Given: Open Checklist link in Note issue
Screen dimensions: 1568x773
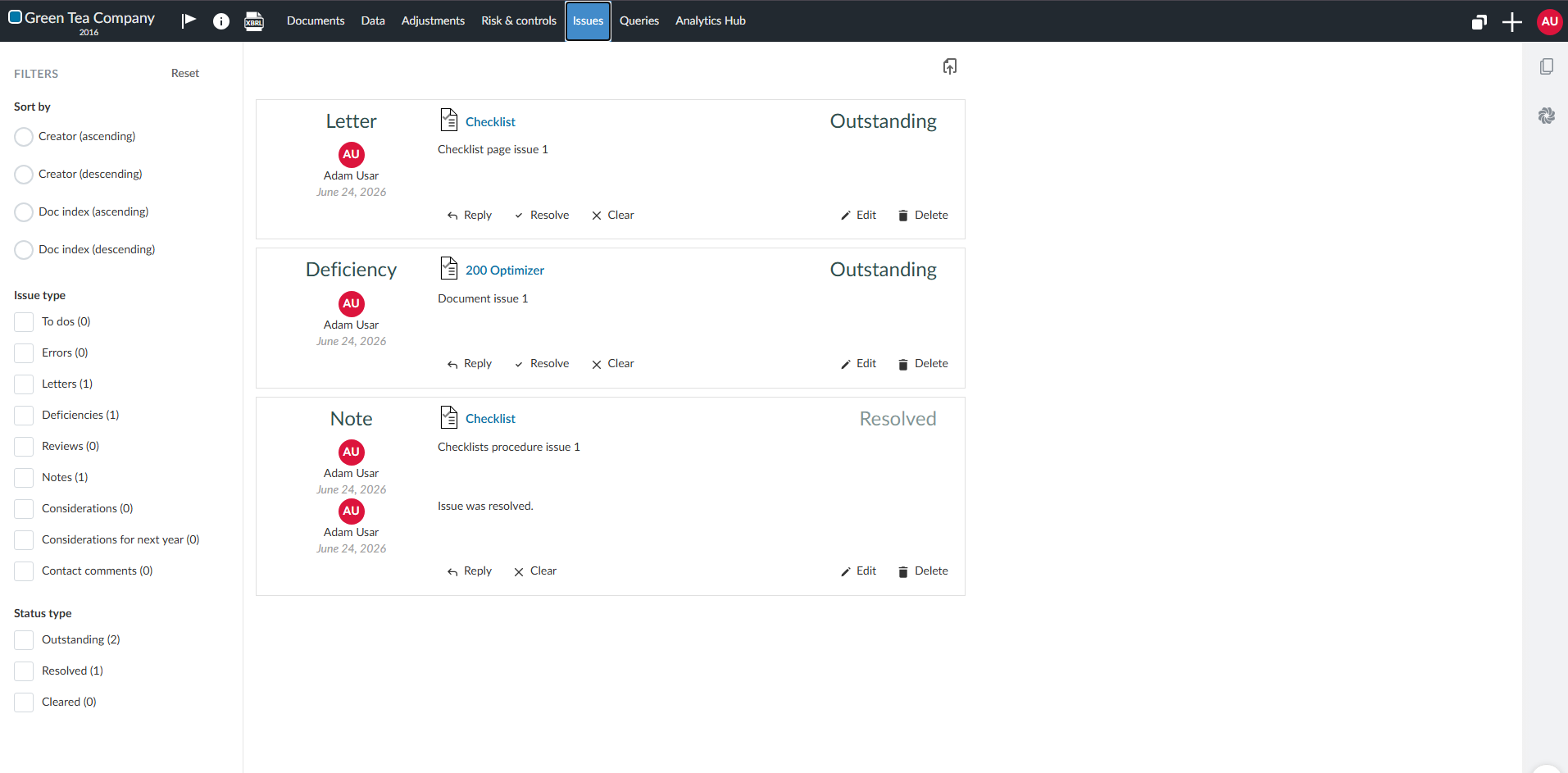Looking at the screenshot, I should tap(490, 419).
